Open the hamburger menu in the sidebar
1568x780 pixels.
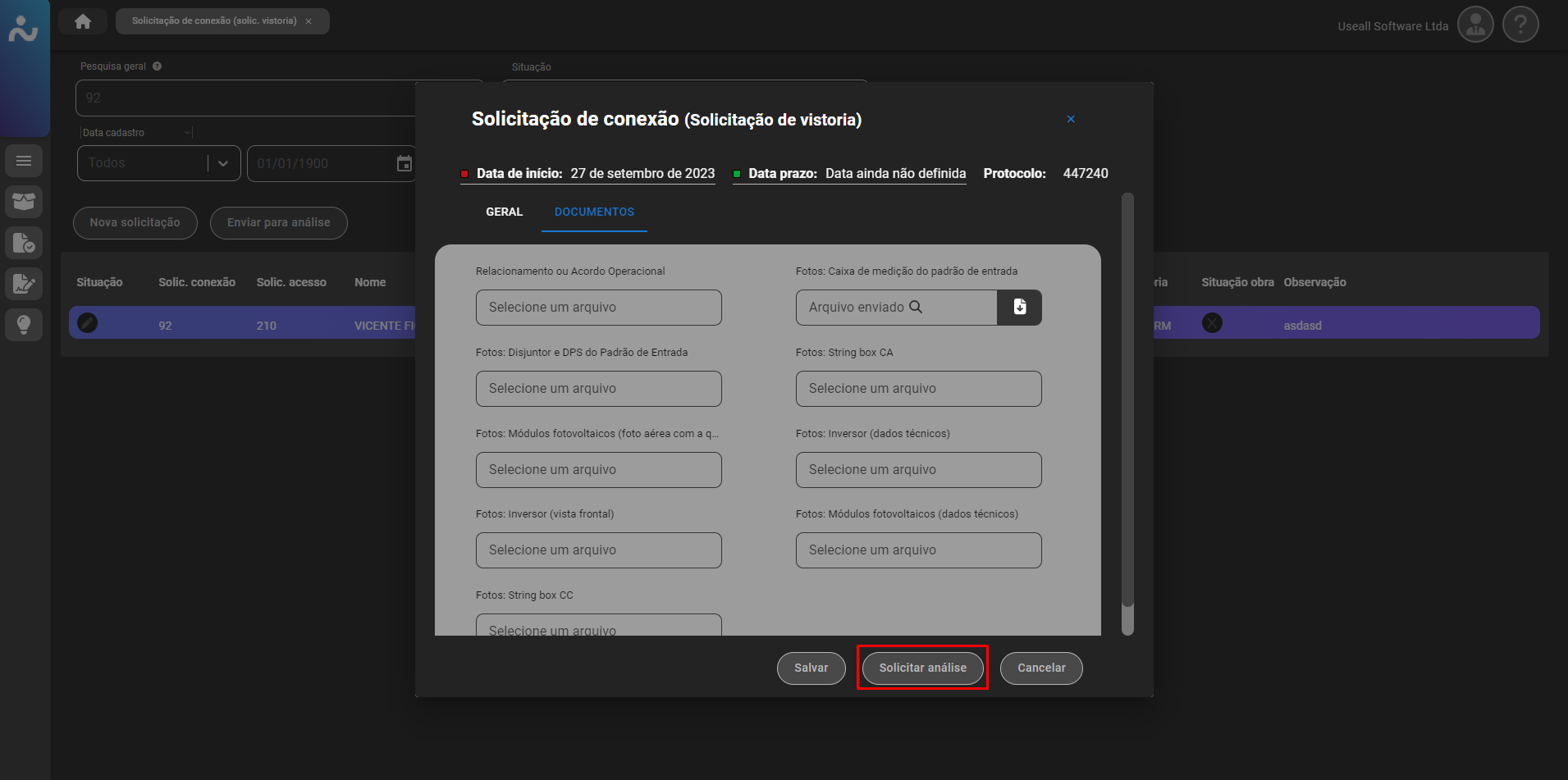pyautogui.click(x=24, y=161)
